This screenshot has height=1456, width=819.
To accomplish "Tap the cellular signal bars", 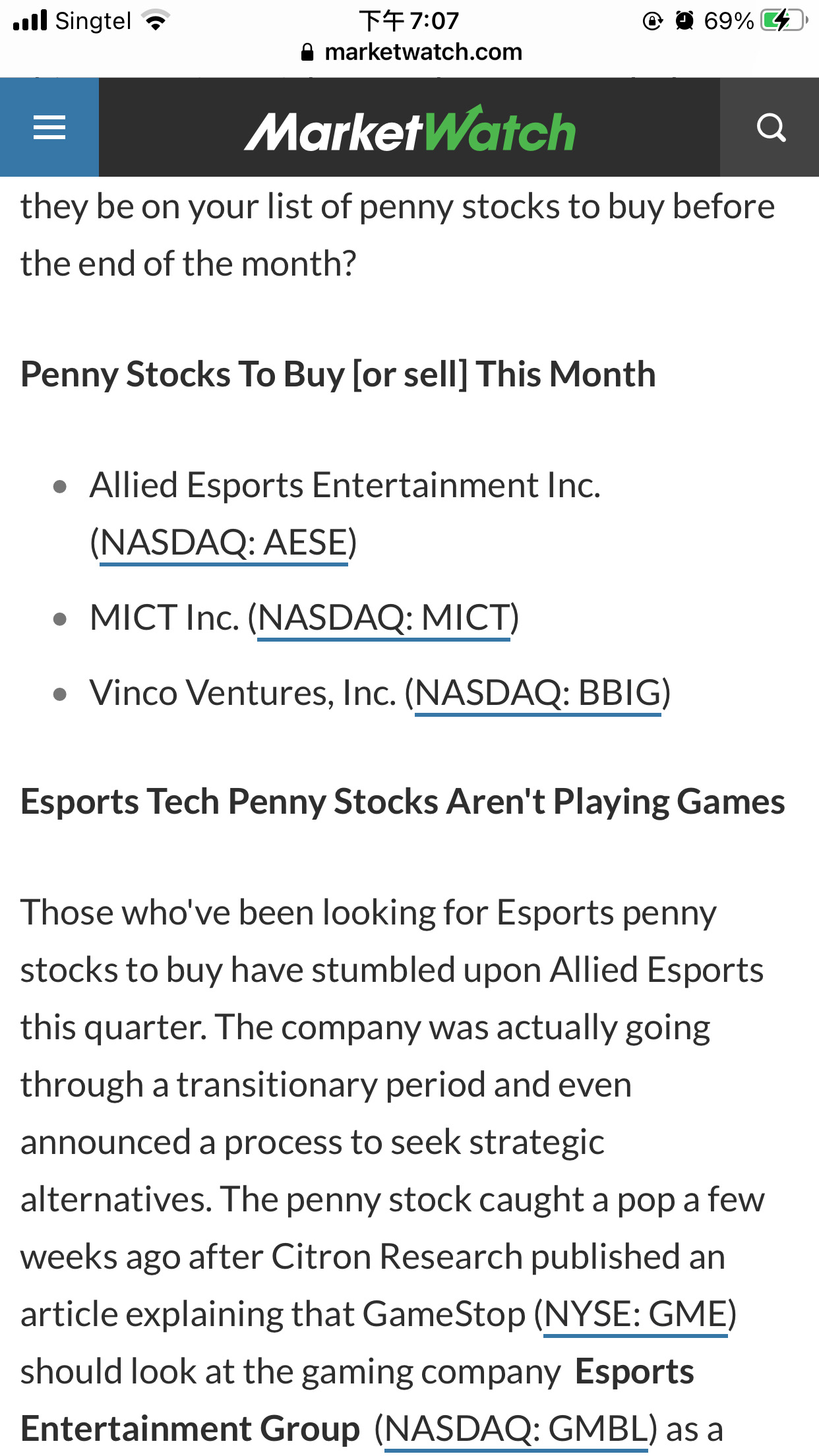I will point(30,20).
